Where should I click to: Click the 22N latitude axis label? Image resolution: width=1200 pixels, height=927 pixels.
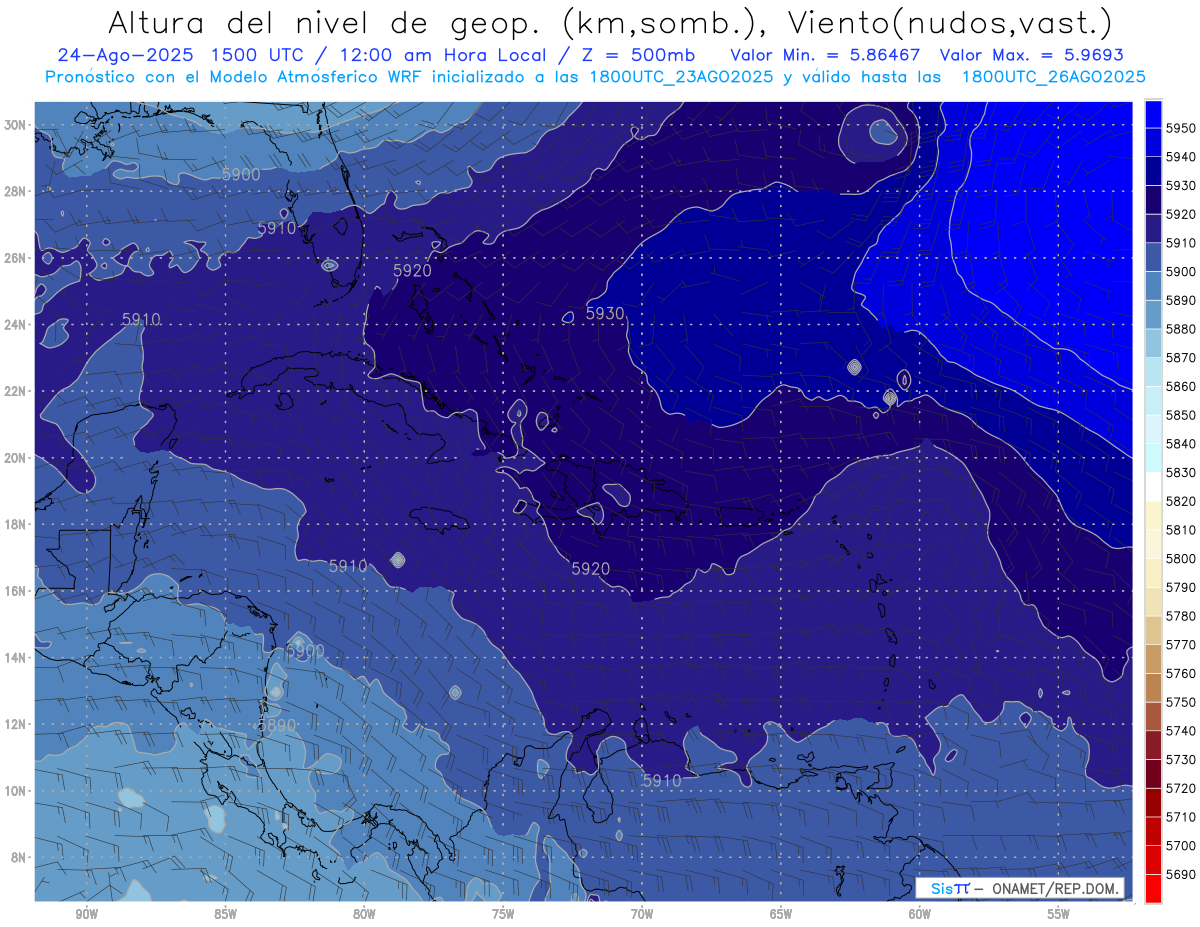tap(16, 391)
